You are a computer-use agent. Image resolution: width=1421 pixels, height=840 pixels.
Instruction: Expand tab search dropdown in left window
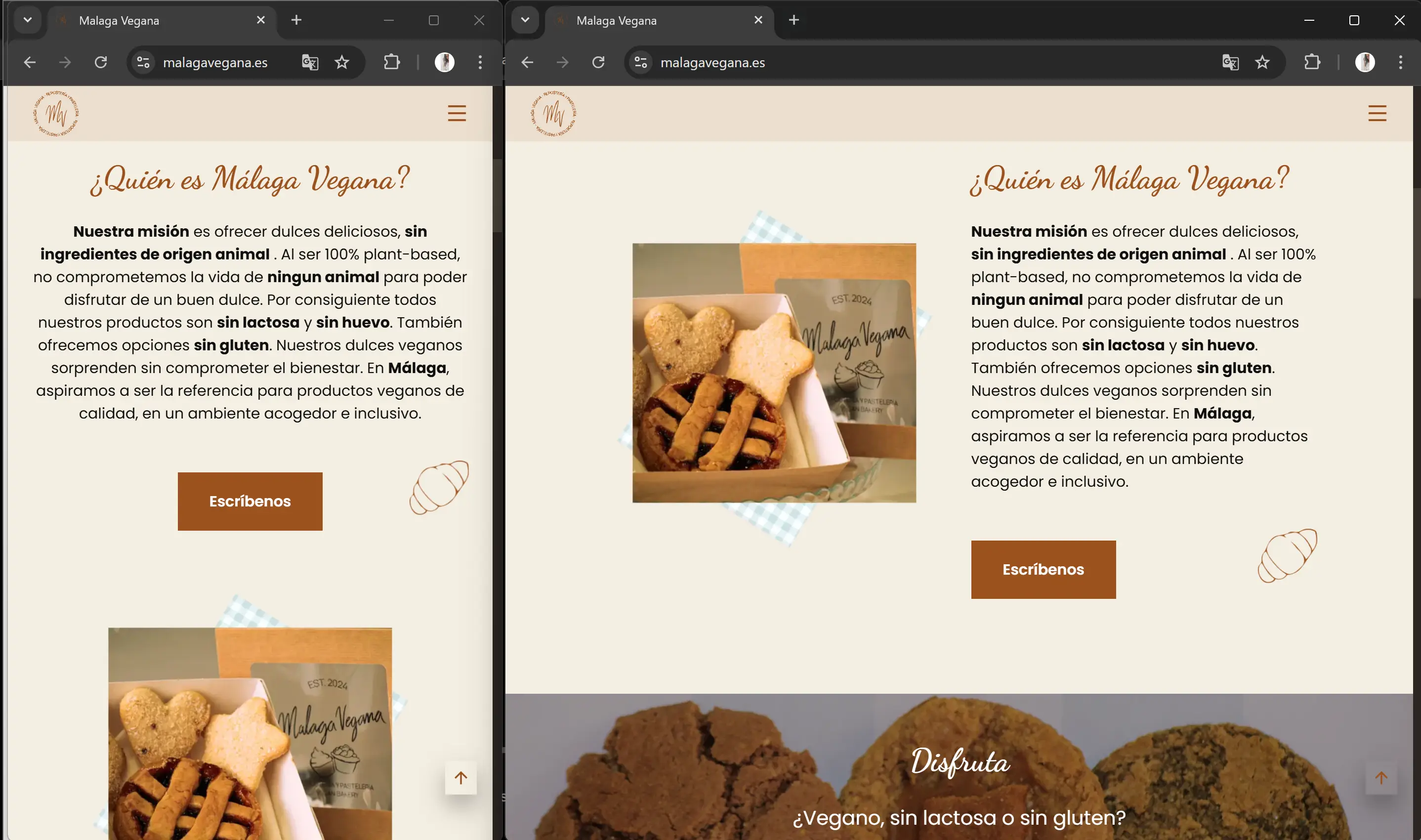coord(27,20)
